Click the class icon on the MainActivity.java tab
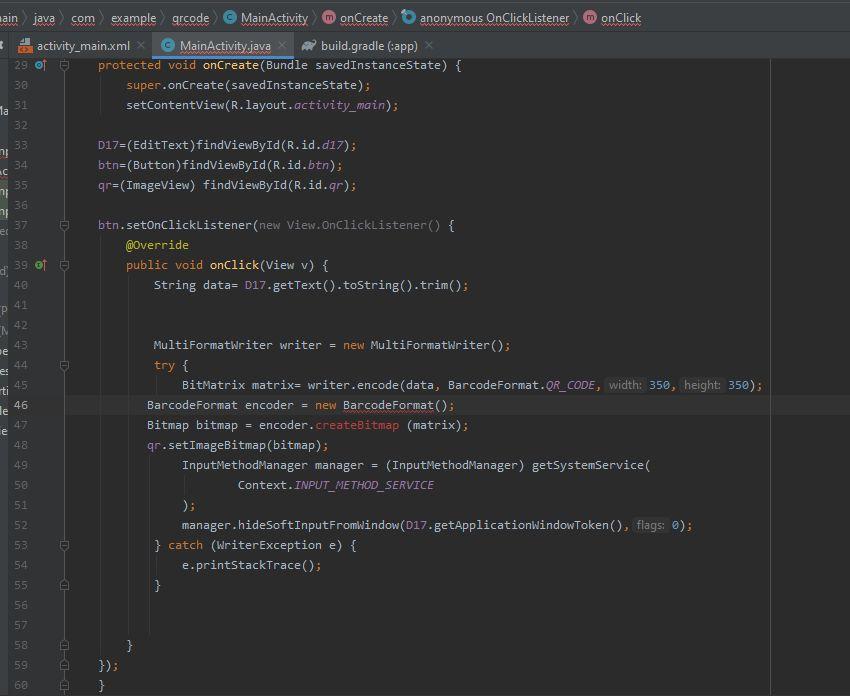The width and height of the screenshot is (850, 696). point(167,45)
